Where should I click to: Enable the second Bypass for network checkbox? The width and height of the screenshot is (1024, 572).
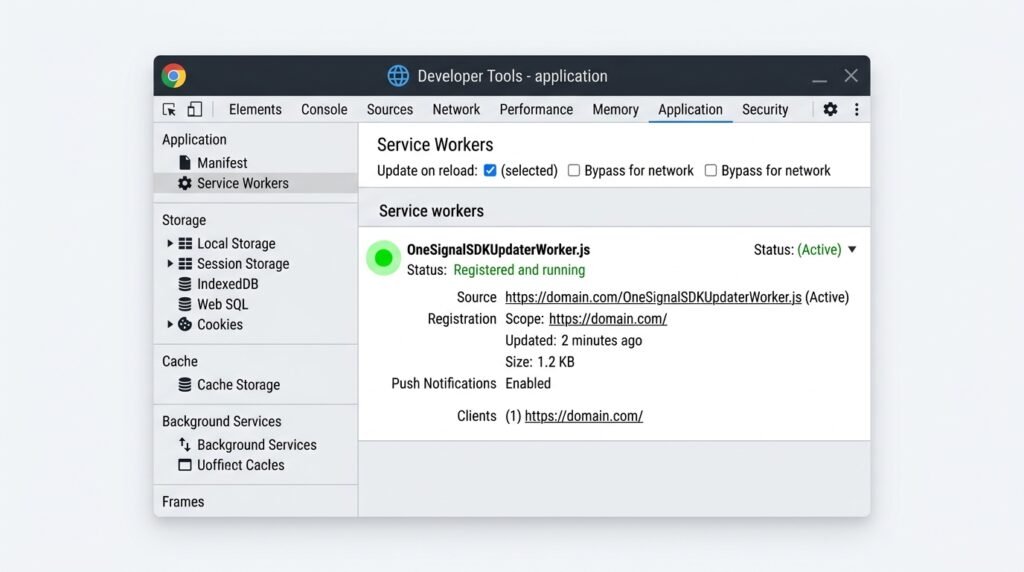click(x=711, y=170)
